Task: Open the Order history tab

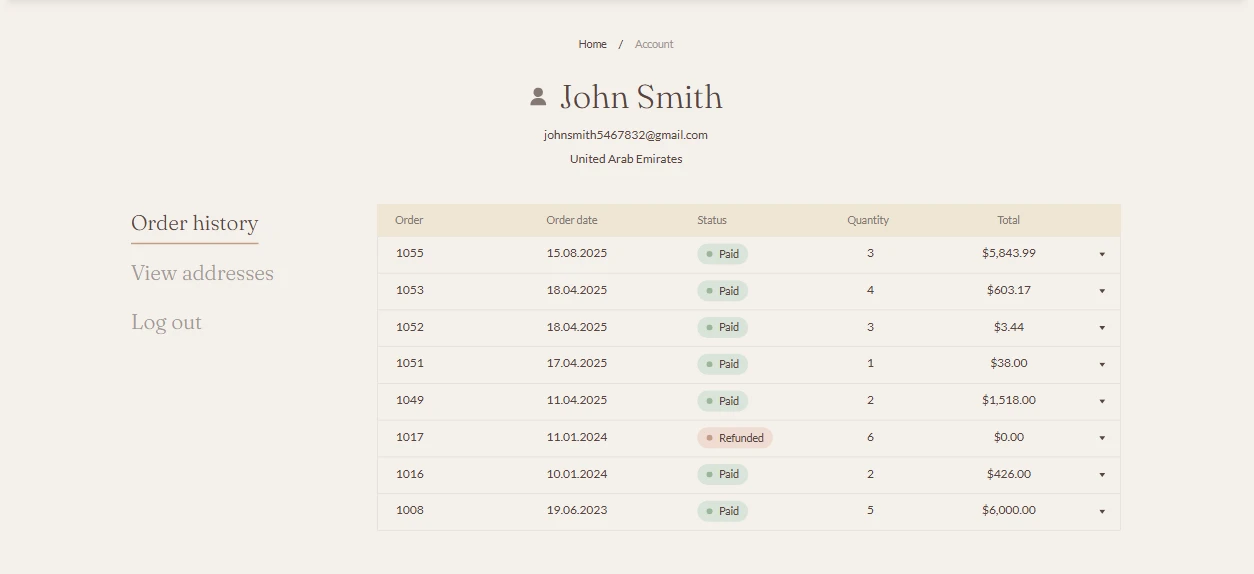Action: coord(195,223)
